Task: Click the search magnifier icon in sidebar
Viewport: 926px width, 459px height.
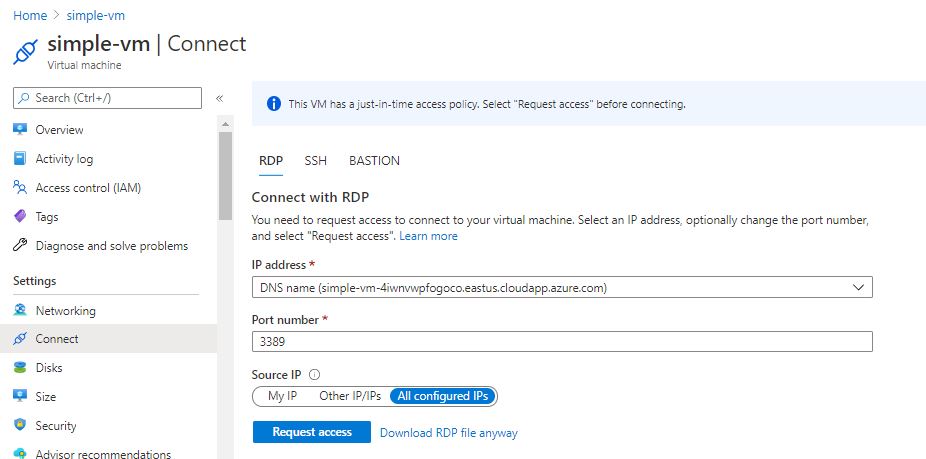Action: pyautogui.click(x=24, y=97)
